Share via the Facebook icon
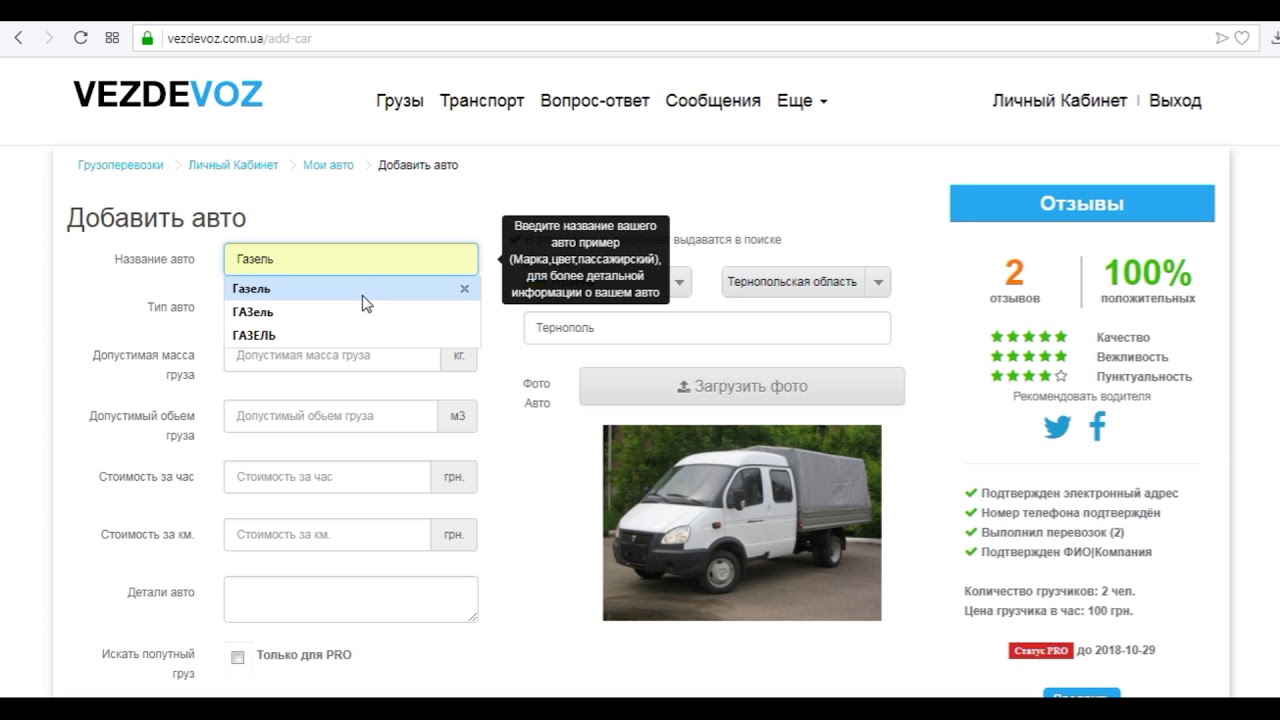This screenshot has width=1280, height=720. pos(1097,426)
